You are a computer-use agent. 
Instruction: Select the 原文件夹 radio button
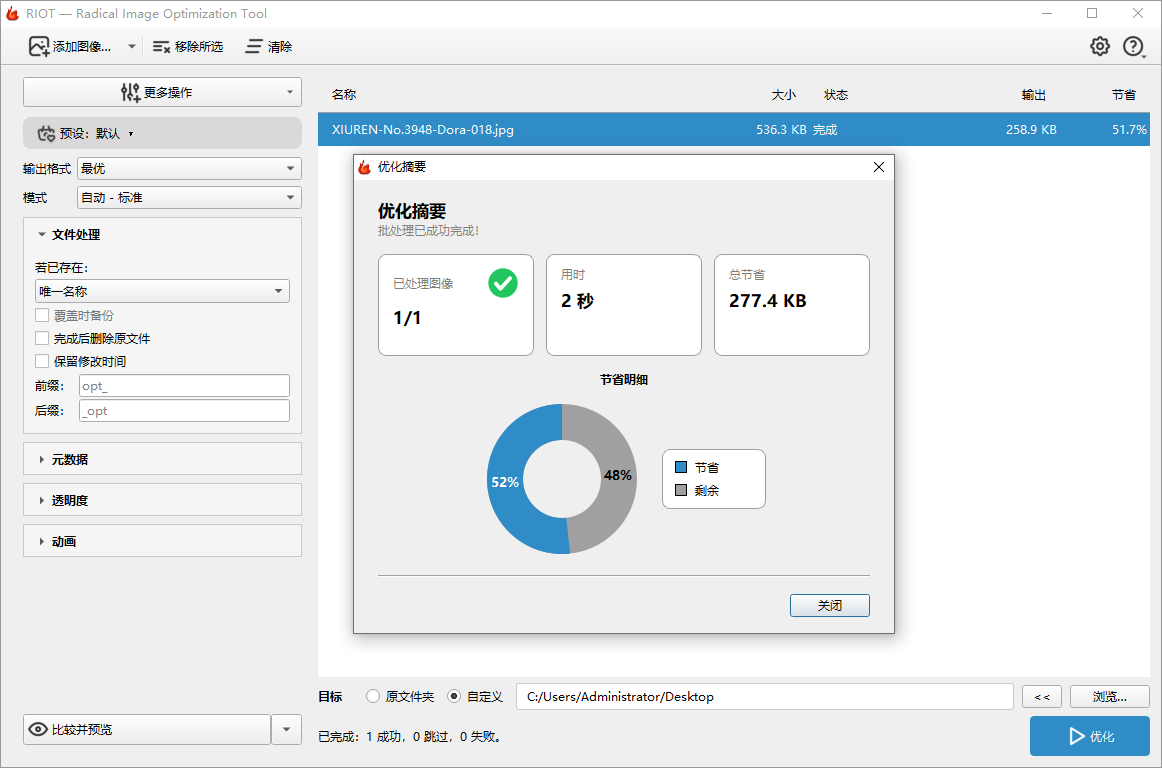pos(373,696)
